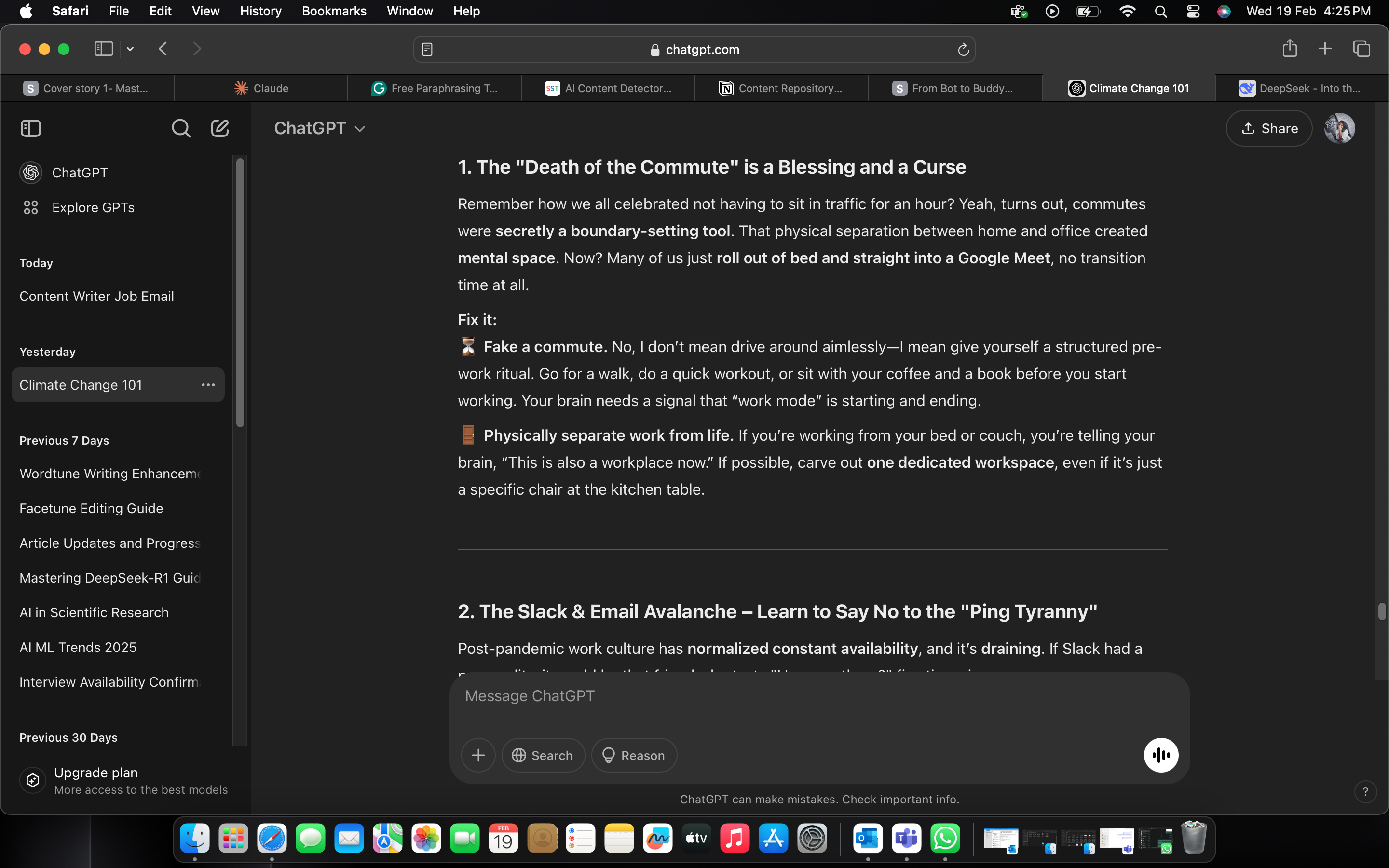Open Article Updates and Progress chat
Image resolution: width=1389 pixels, height=868 pixels.
(x=118, y=543)
